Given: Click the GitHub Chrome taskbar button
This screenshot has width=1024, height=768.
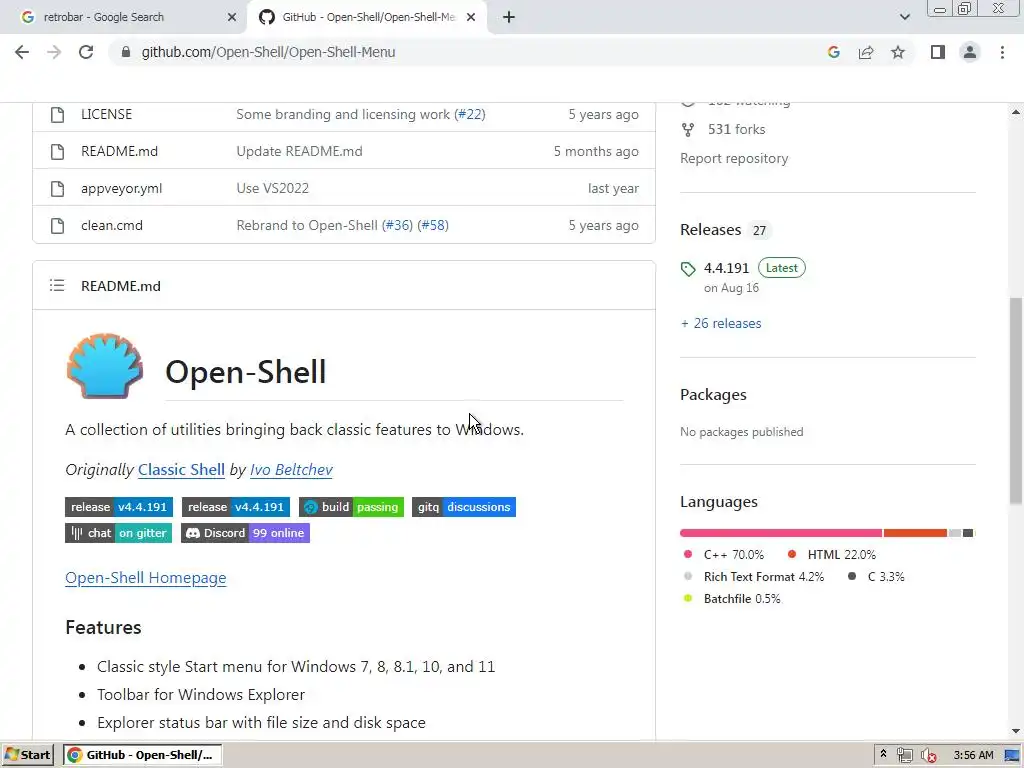Looking at the screenshot, I should click(142, 755).
